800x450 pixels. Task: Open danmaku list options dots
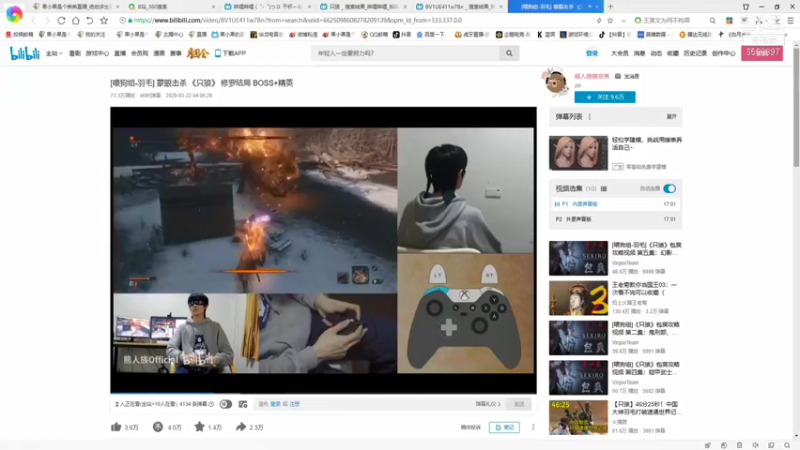pyautogui.click(x=590, y=117)
